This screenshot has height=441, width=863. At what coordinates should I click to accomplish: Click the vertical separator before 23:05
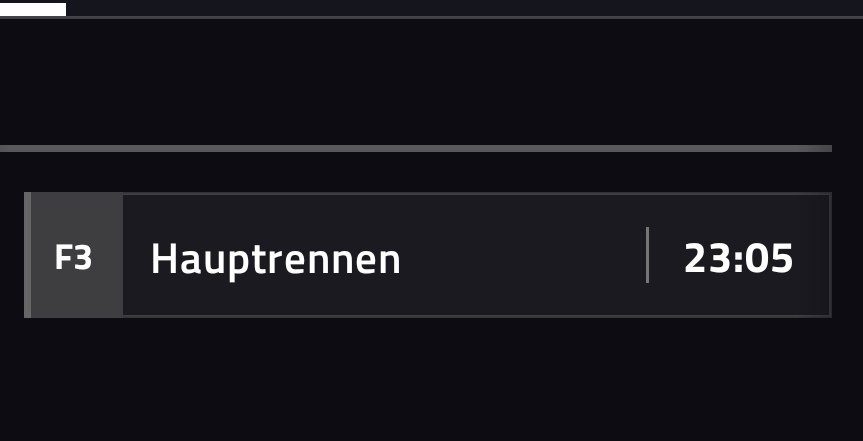click(x=648, y=255)
